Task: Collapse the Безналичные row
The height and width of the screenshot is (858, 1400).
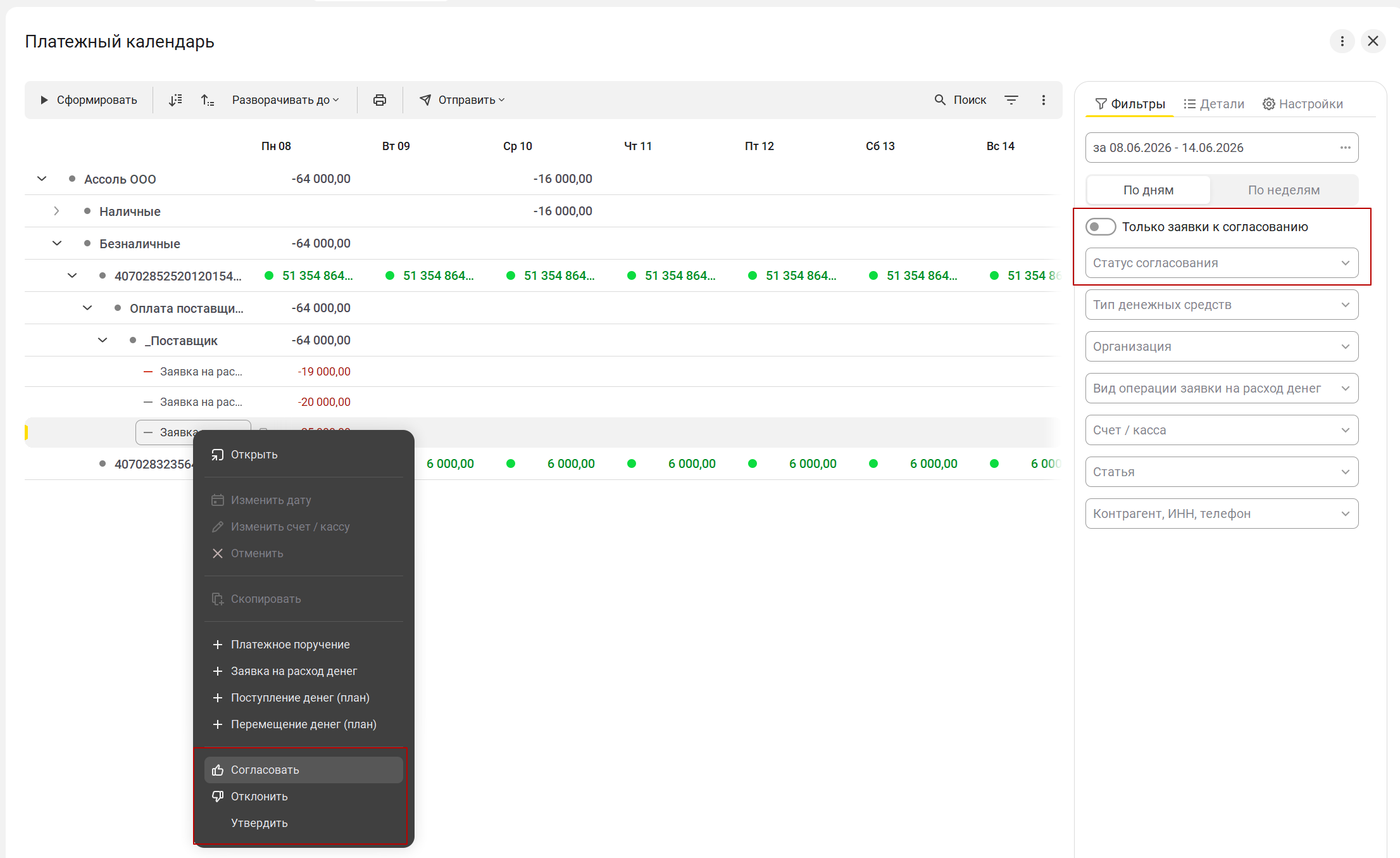Action: point(57,243)
